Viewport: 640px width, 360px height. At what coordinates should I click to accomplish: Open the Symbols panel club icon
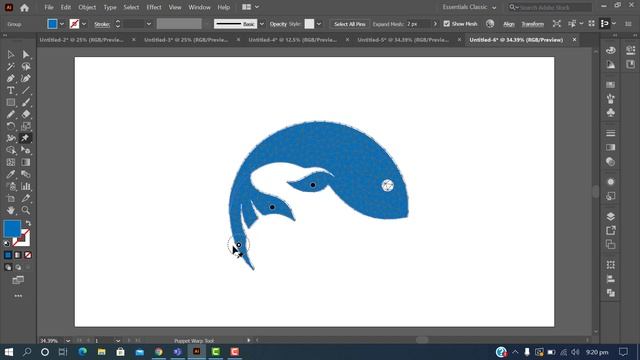[611, 113]
